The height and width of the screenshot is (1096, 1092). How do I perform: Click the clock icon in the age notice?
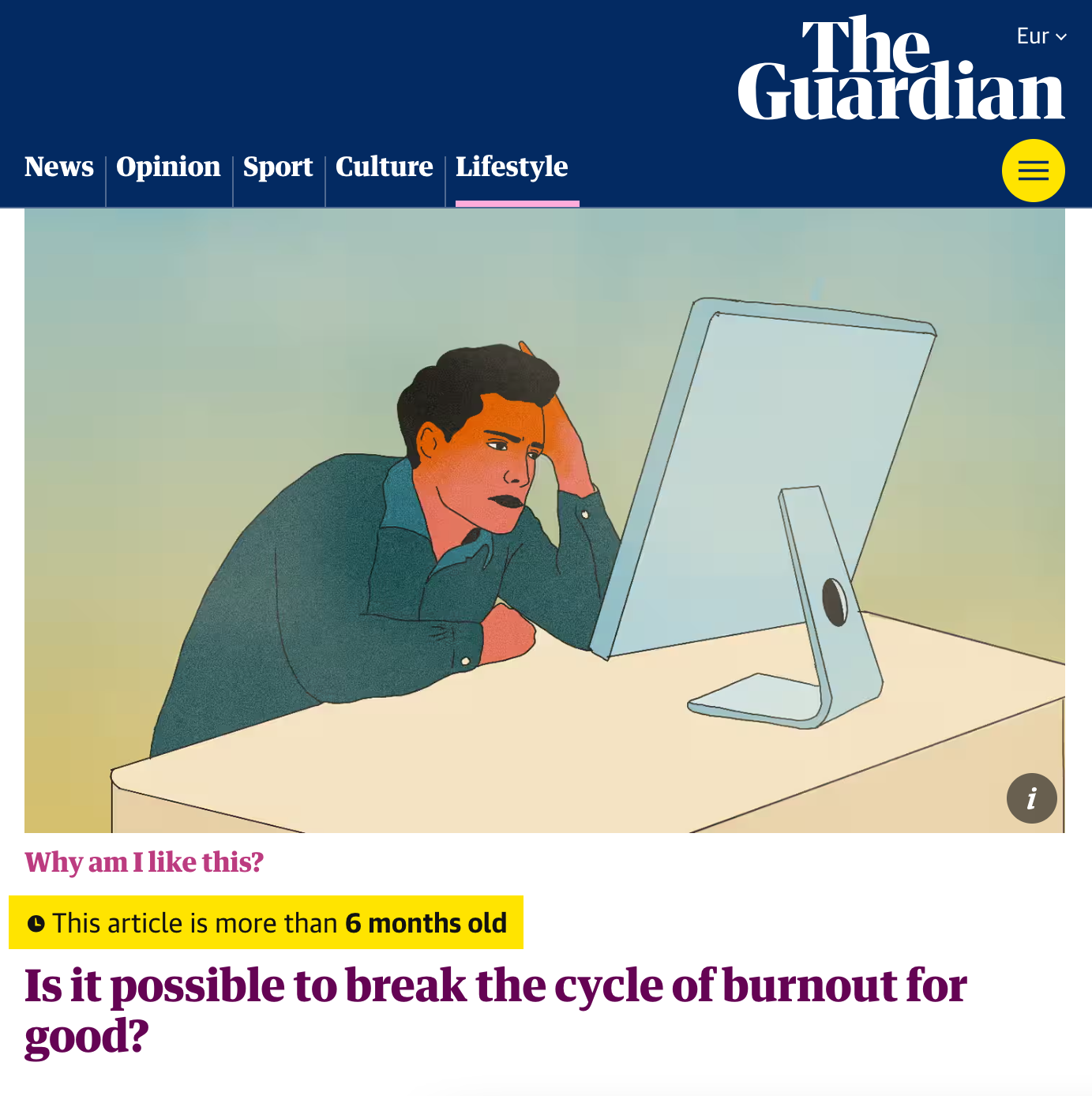36,923
